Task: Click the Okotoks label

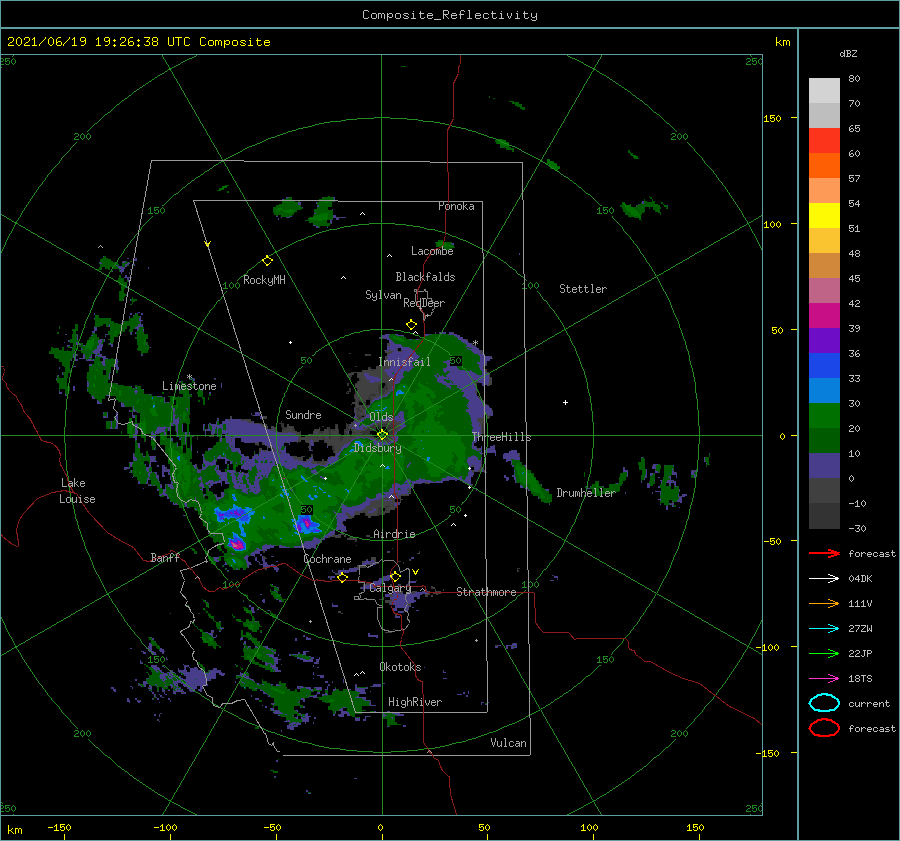Action: pos(400,667)
